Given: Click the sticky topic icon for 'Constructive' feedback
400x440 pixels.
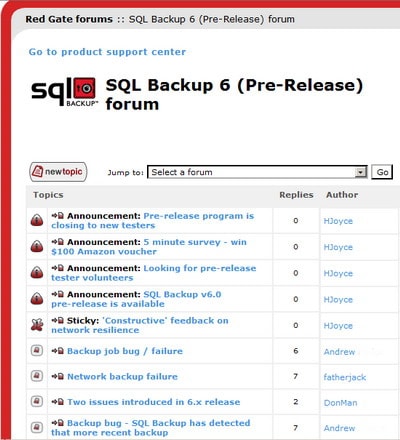Looking at the screenshot, I should (x=37, y=325).
